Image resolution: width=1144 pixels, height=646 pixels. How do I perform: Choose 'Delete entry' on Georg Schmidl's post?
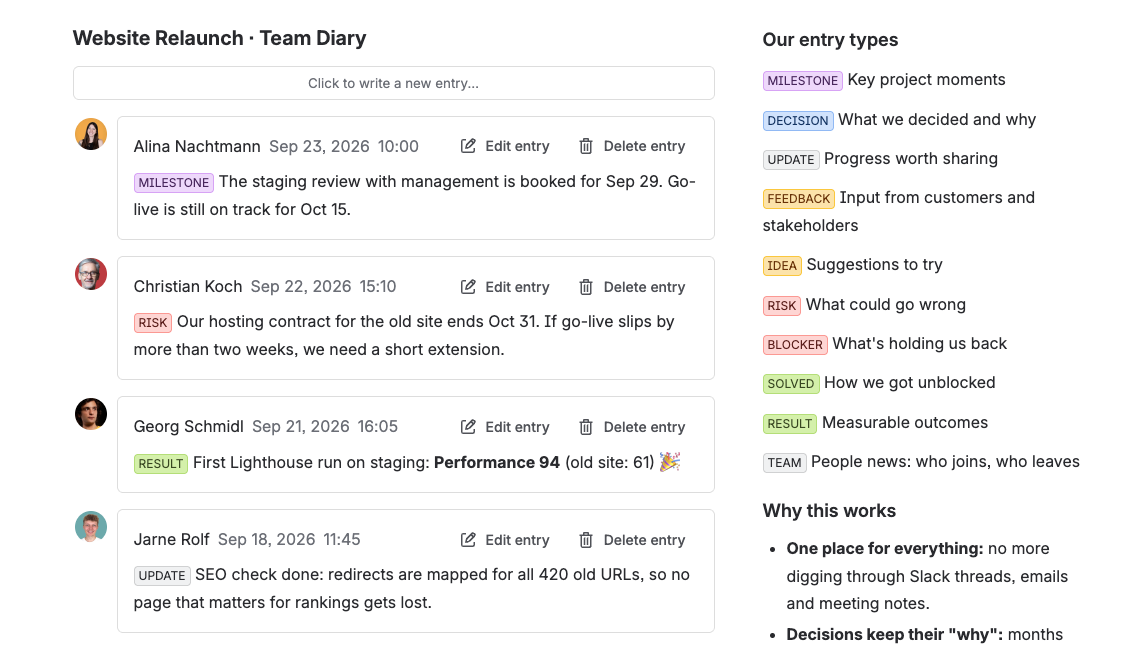click(x=632, y=427)
